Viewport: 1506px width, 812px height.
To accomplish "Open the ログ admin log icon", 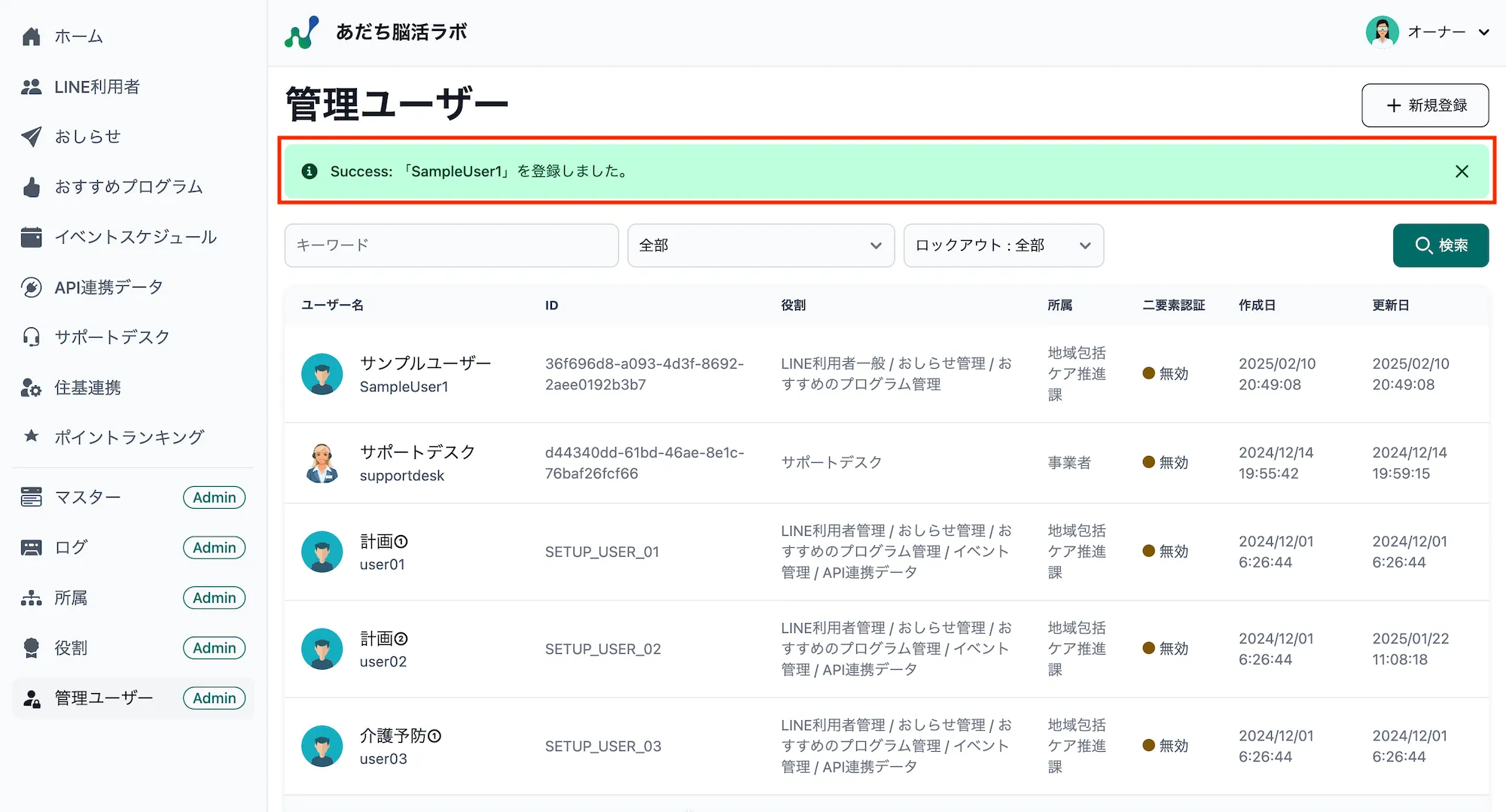I will (31, 547).
